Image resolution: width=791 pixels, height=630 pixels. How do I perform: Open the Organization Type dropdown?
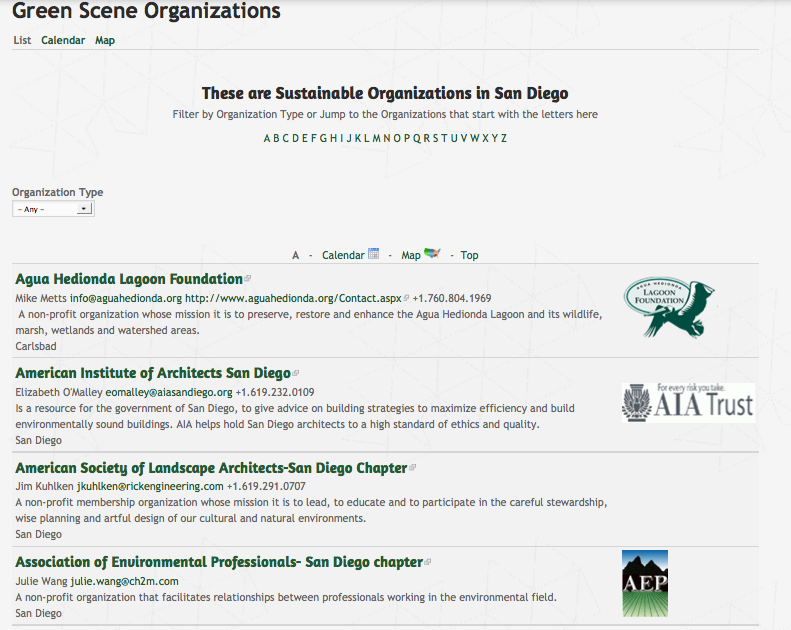point(53,209)
